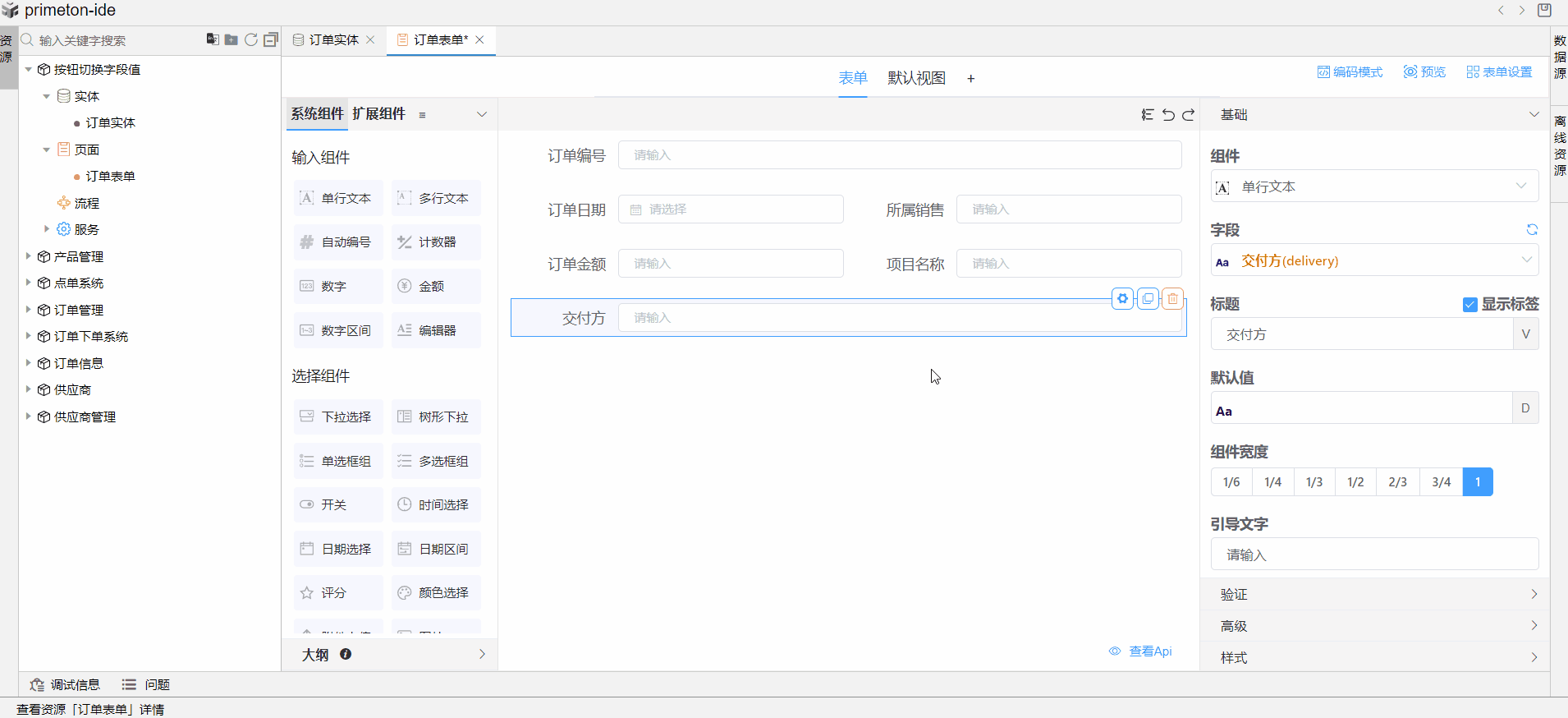Image resolution: width=1568 pixels, height=718 pixels.
Task: Click the refresh icon in resource search bar
Action: coord(251,39)
